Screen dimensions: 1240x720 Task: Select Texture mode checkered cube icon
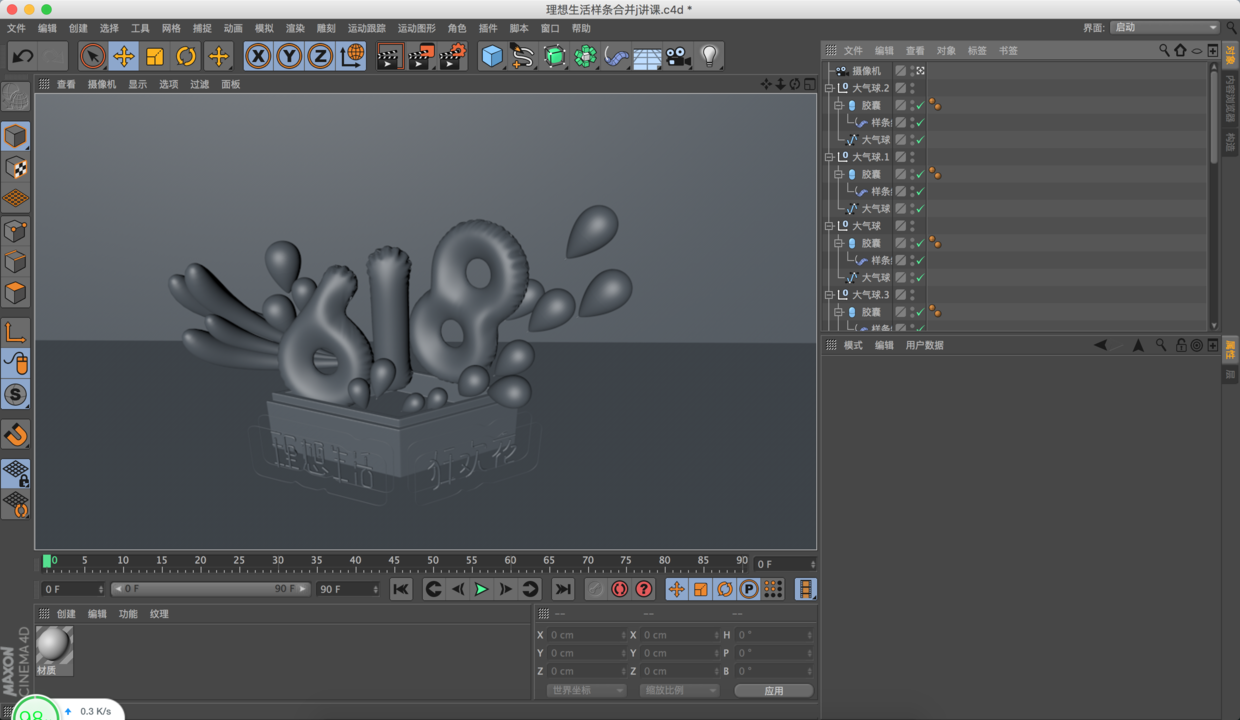coord(15,167)
